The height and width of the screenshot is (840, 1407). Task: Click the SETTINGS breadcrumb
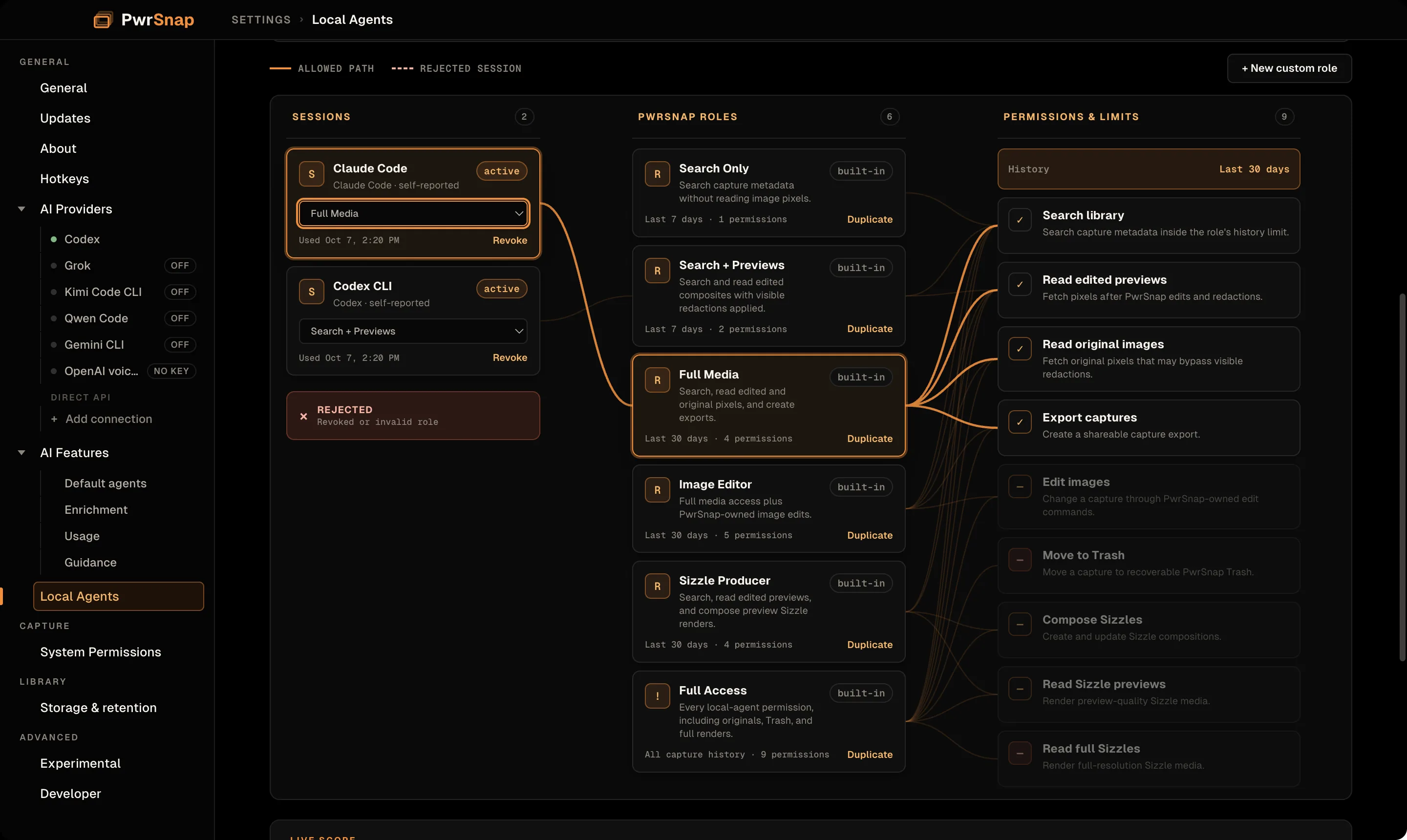[x=261, y=20]
